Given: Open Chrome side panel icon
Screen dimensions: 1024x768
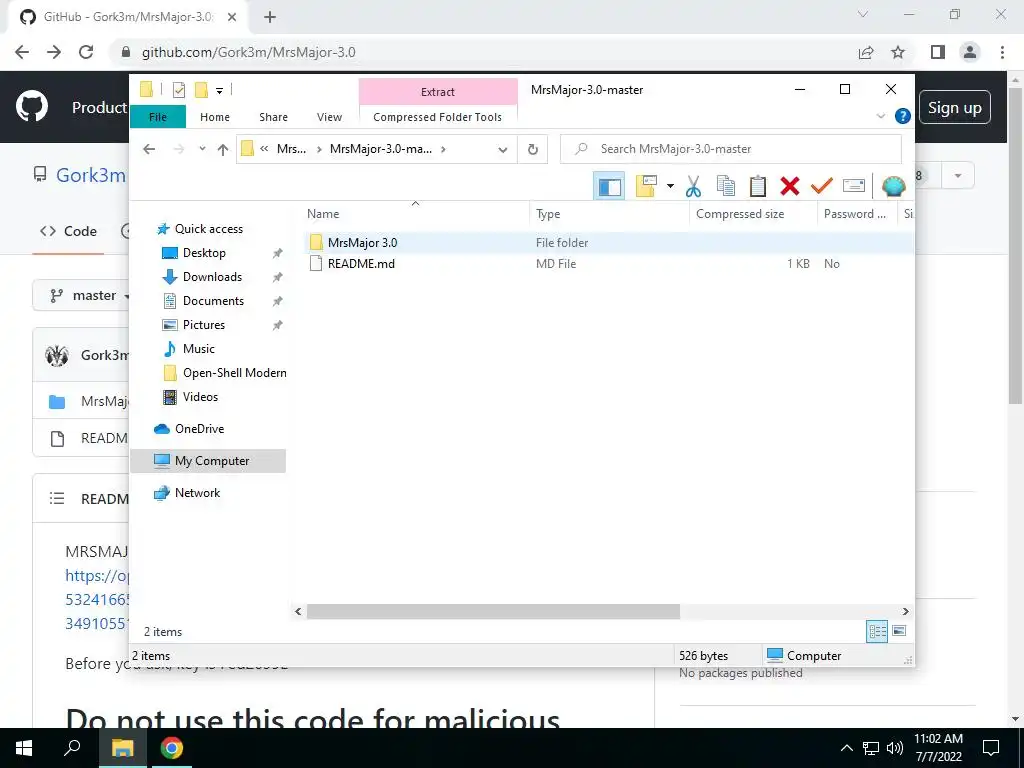Looking at the screenshot, I should [x=938, y=52].
